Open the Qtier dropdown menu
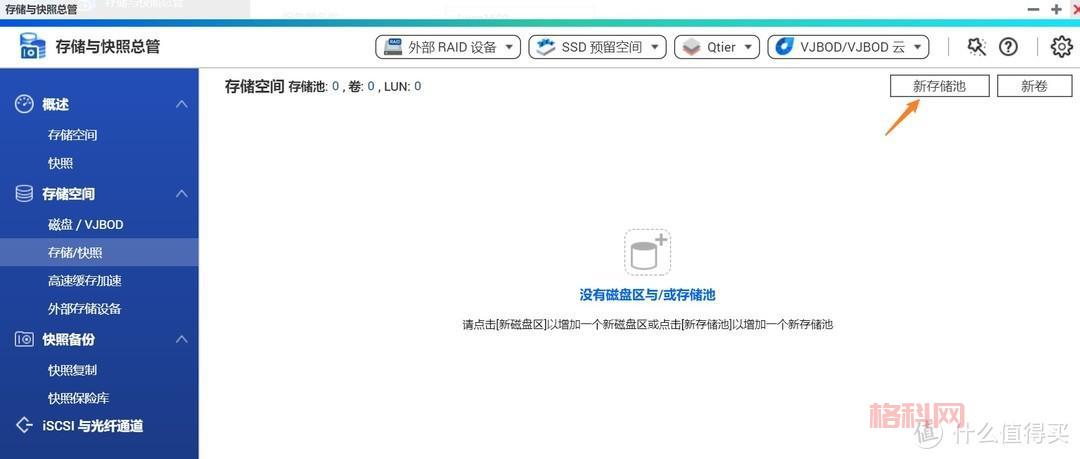1080x459 pixels. [717, 47]
